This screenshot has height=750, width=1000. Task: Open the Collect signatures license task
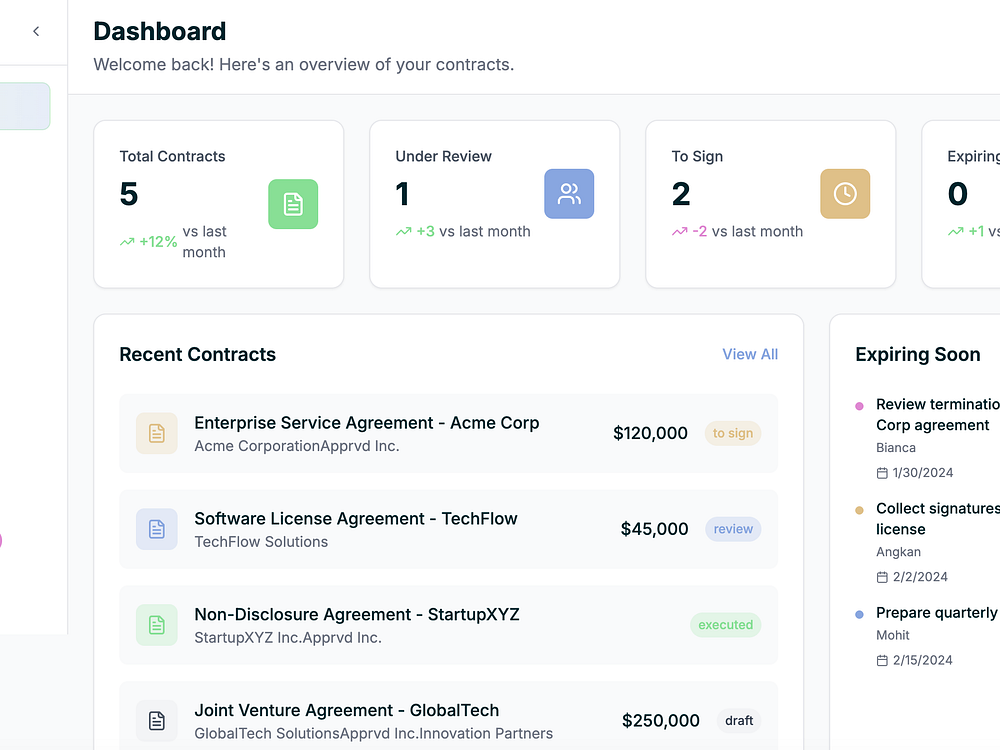click(x=938, y=518)
